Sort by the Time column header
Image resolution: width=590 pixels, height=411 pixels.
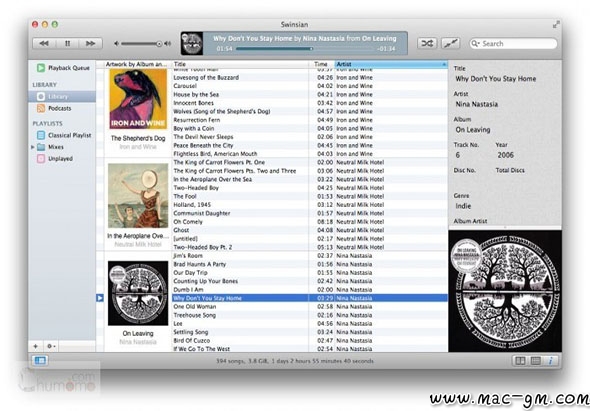click(321, 64)
